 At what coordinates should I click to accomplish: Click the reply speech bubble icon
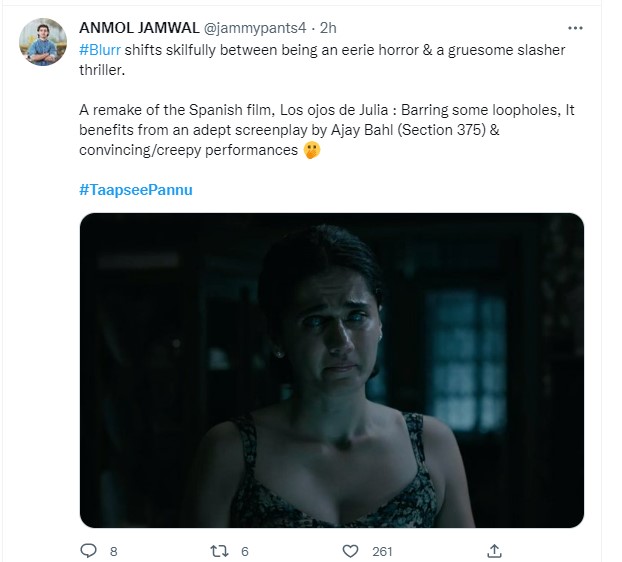point(88,551)
